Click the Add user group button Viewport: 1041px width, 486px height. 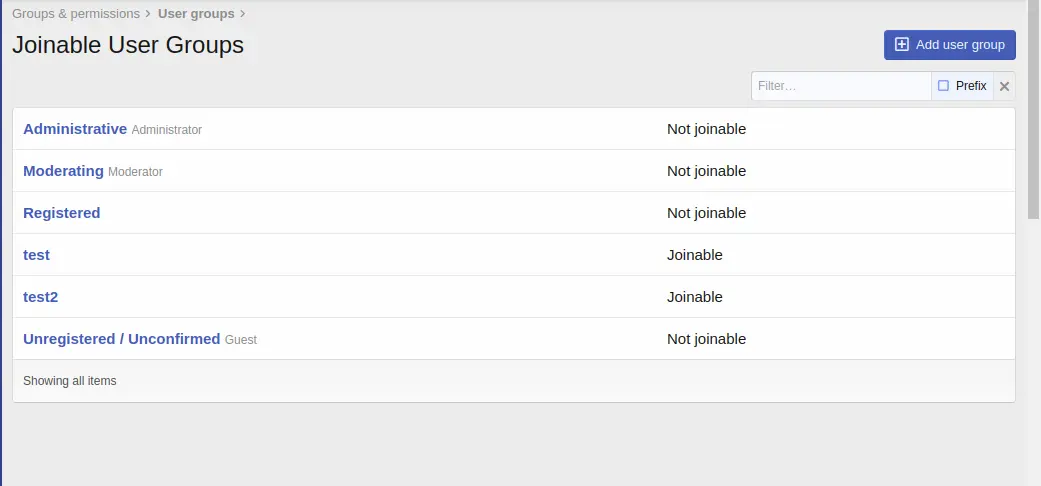click(949, 44)
